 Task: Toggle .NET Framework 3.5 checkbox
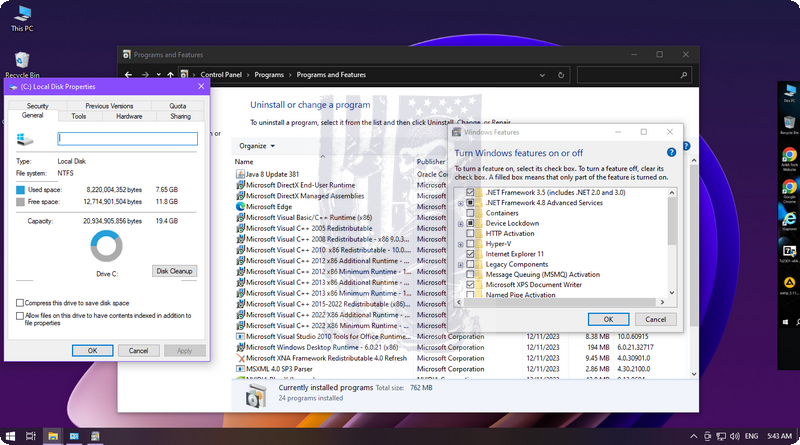pyautogui.click(x=470, y=192)
